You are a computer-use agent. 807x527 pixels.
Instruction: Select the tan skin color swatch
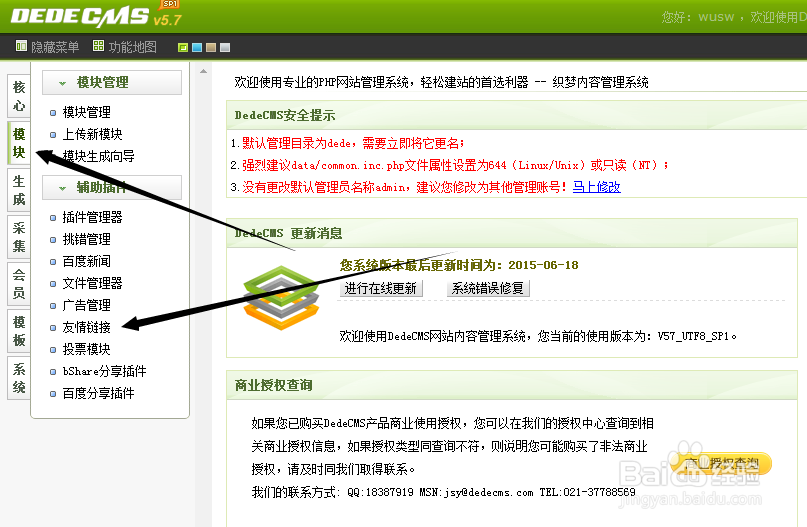click(210, 47)
